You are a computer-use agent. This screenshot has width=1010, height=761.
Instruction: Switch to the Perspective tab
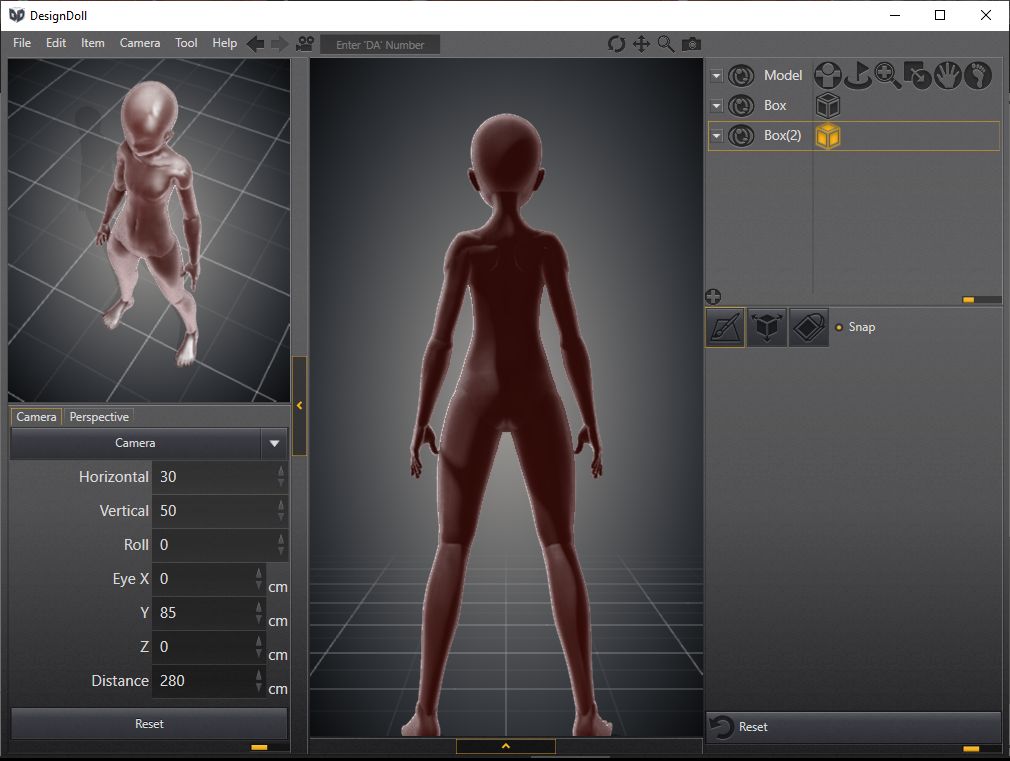99,417
